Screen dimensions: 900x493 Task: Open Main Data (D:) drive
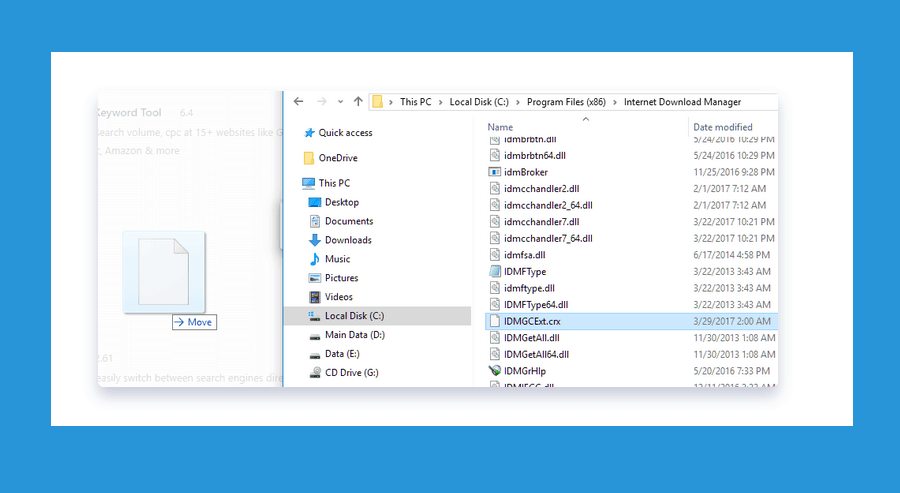(x=355, y=335)
